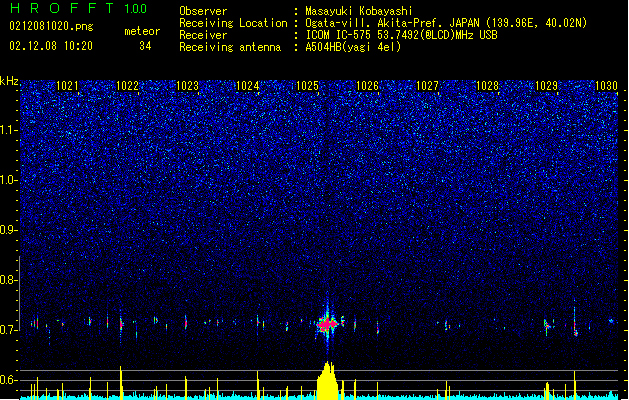Select the version number 1.0.0

136,8
